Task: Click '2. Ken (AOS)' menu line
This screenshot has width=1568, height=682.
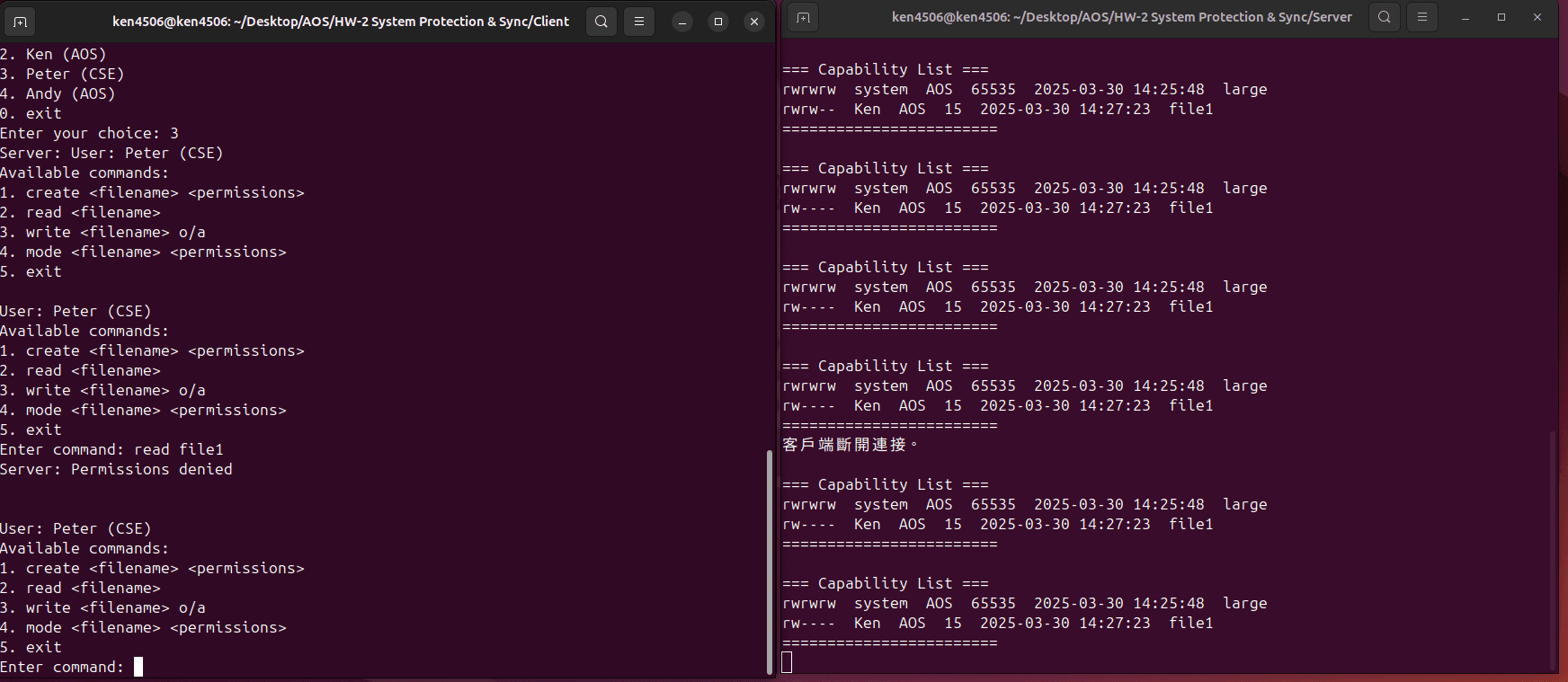Action: coord(53,54)
